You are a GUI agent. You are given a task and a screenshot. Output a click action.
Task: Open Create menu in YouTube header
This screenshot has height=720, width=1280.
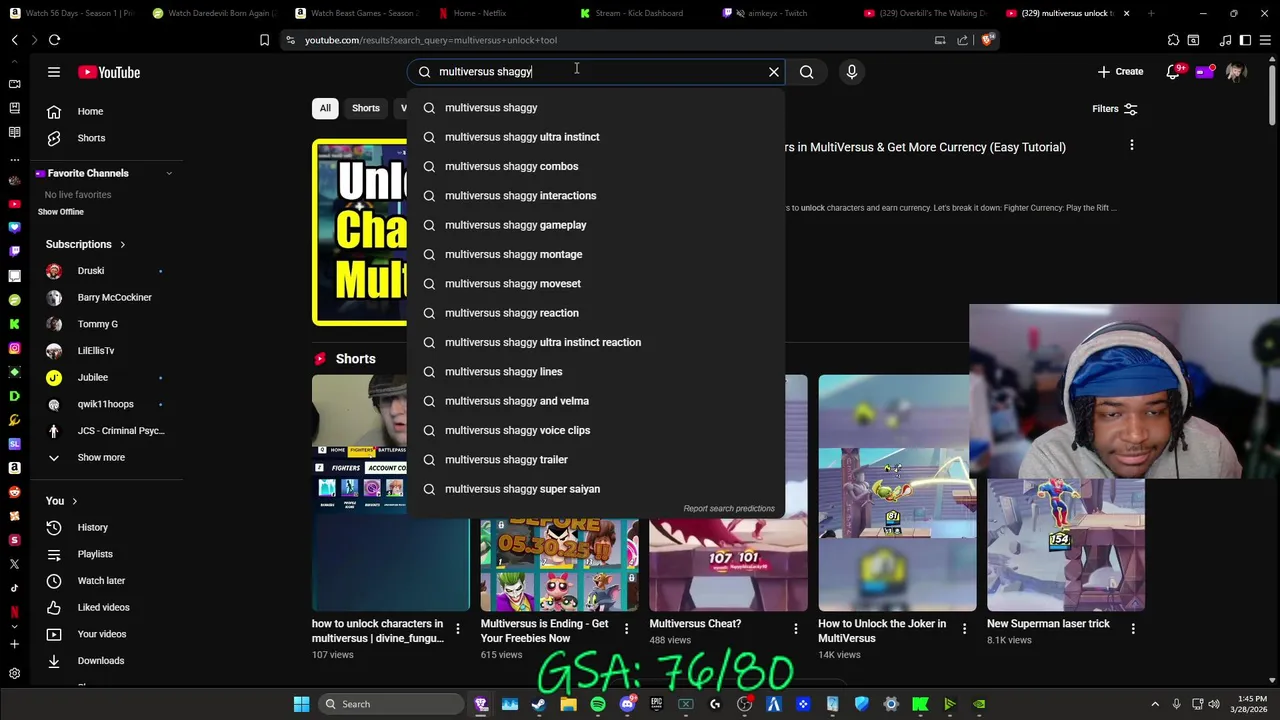pos(1120,72)
